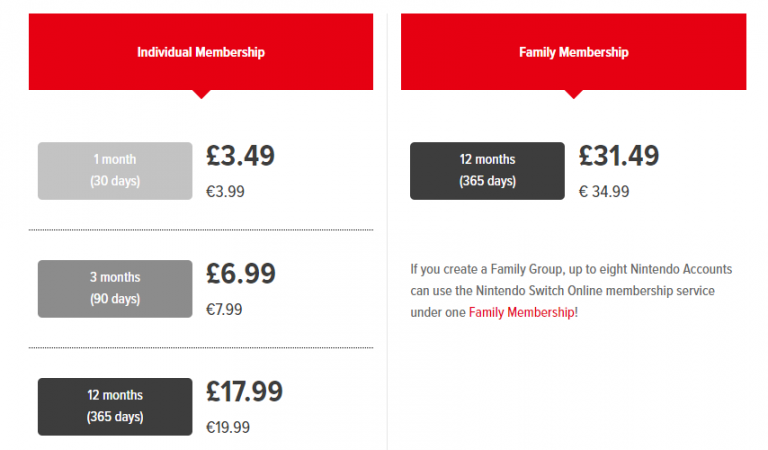Image resolution: width=768 pixels, height=450 pixels.
Task: Click the £31.49 family price
Action: point(619,156)
